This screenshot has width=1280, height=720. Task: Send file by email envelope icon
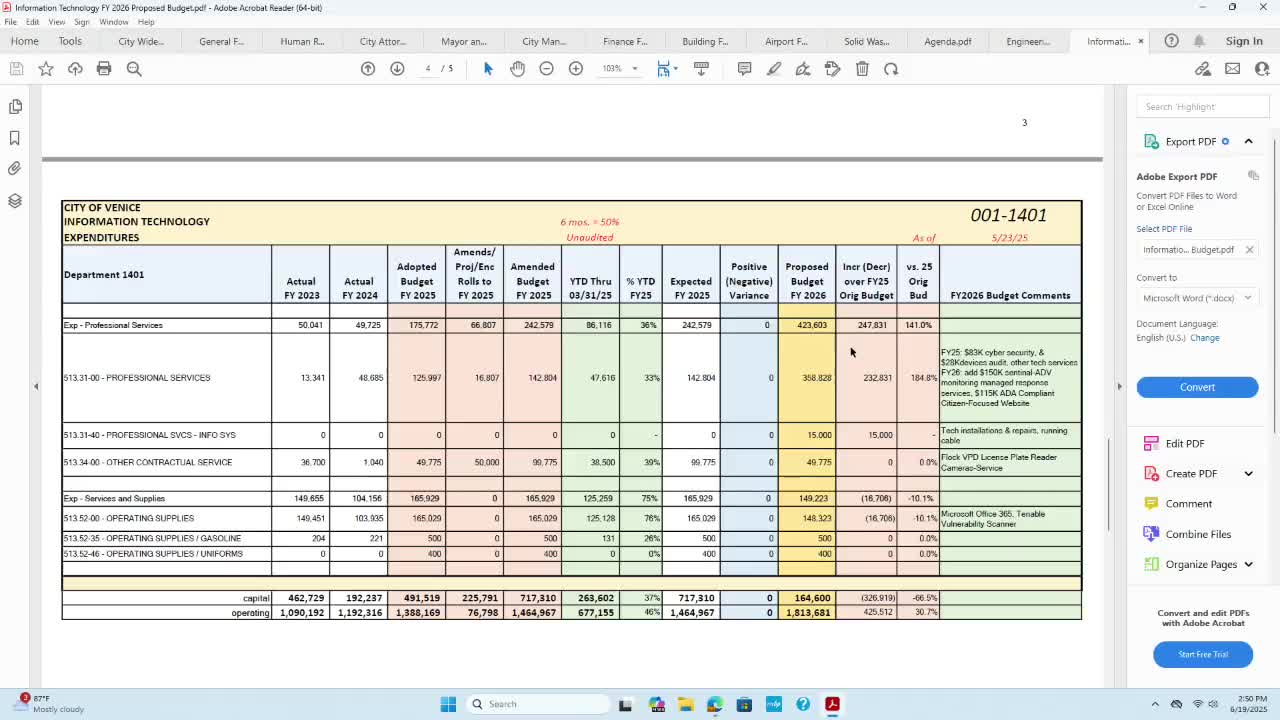1232,68
